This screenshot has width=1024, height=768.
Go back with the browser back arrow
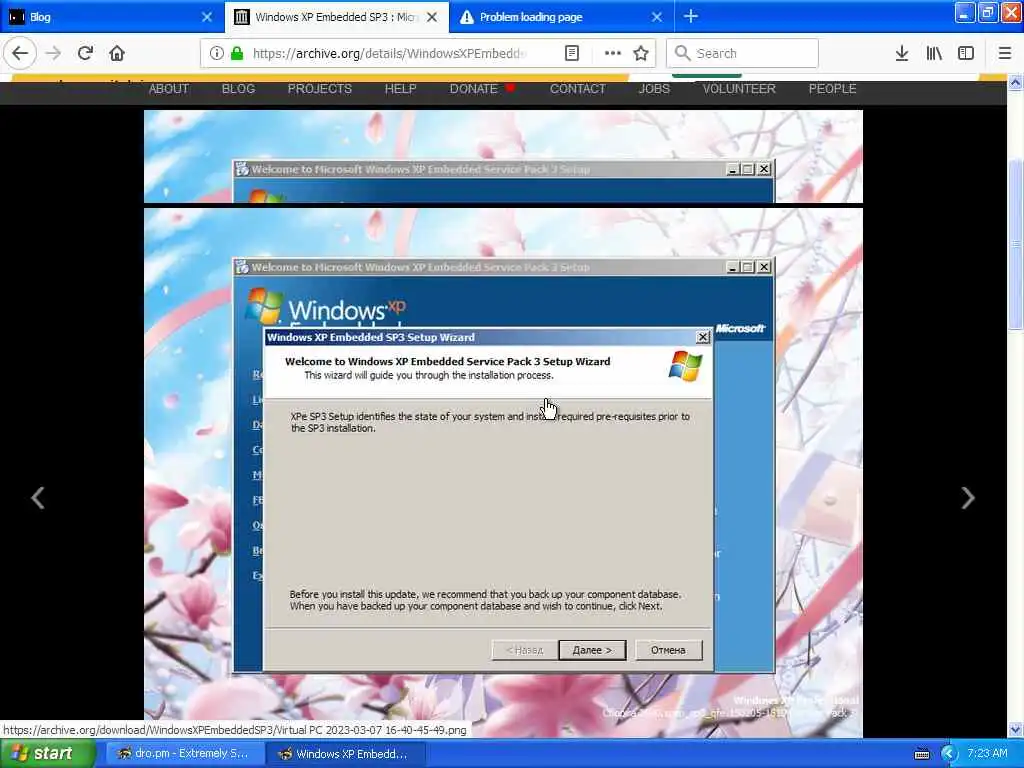point(20,54)
